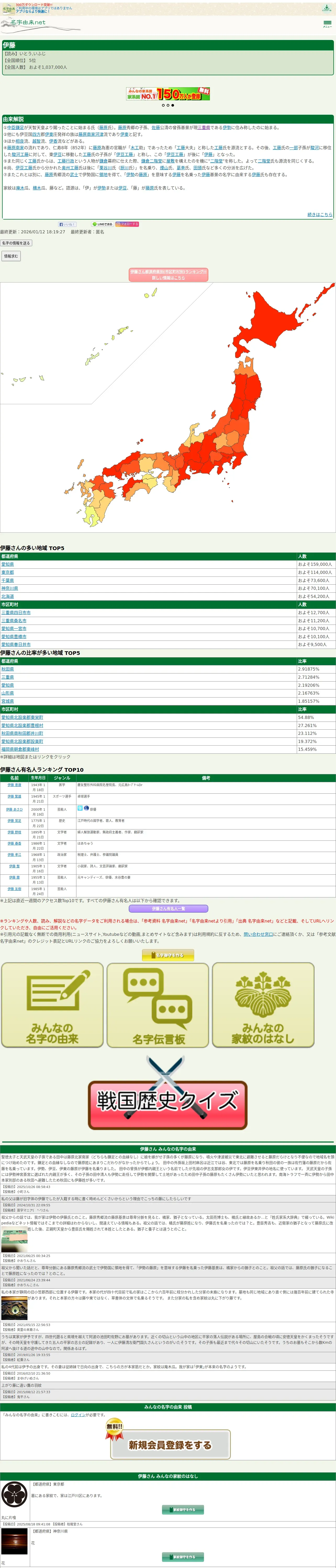Open the 伊藤 あさひ celebrity link
The height and width of the screenshot is (1568, 336).
tap(15, 810)
